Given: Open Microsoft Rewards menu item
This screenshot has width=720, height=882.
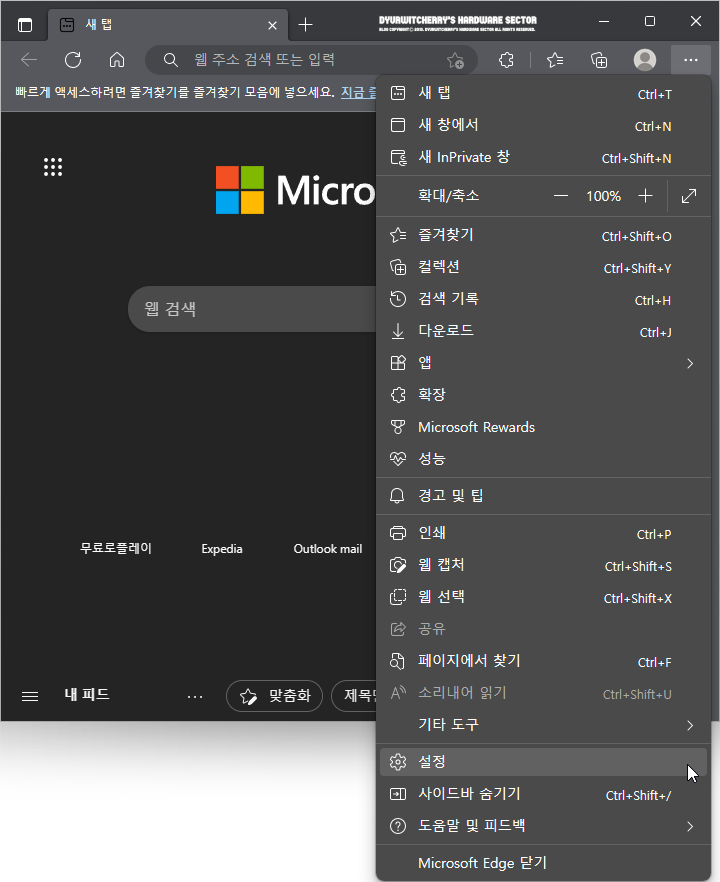Looking at the screenshot, I should [x=543, y=428].
